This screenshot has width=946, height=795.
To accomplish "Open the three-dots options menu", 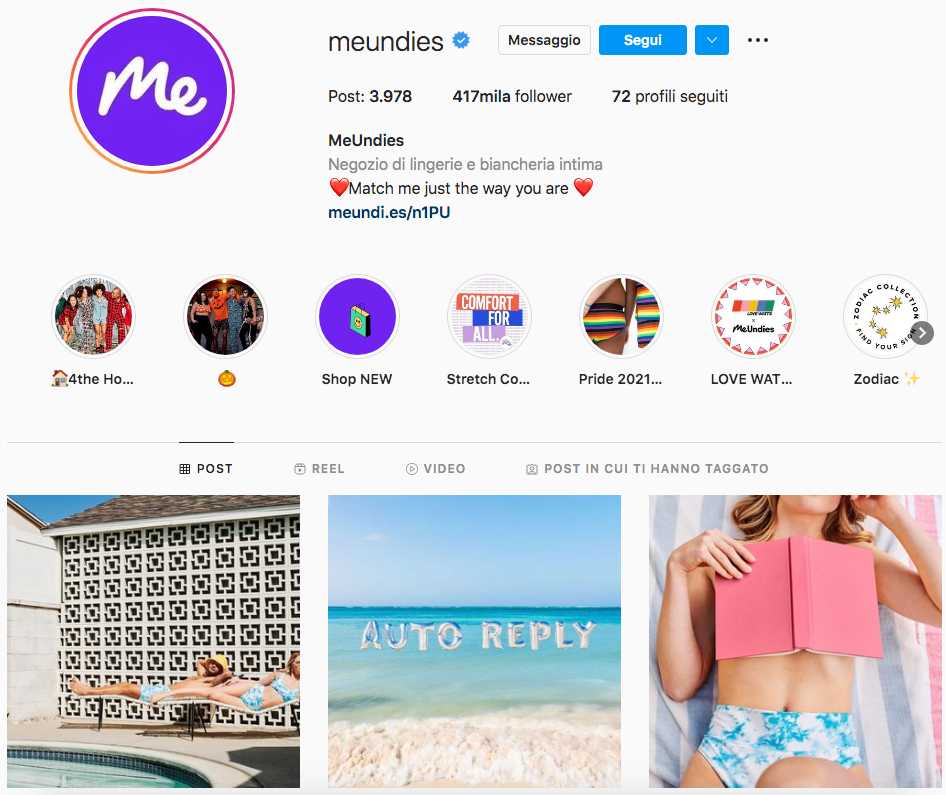I will point(758,40).
